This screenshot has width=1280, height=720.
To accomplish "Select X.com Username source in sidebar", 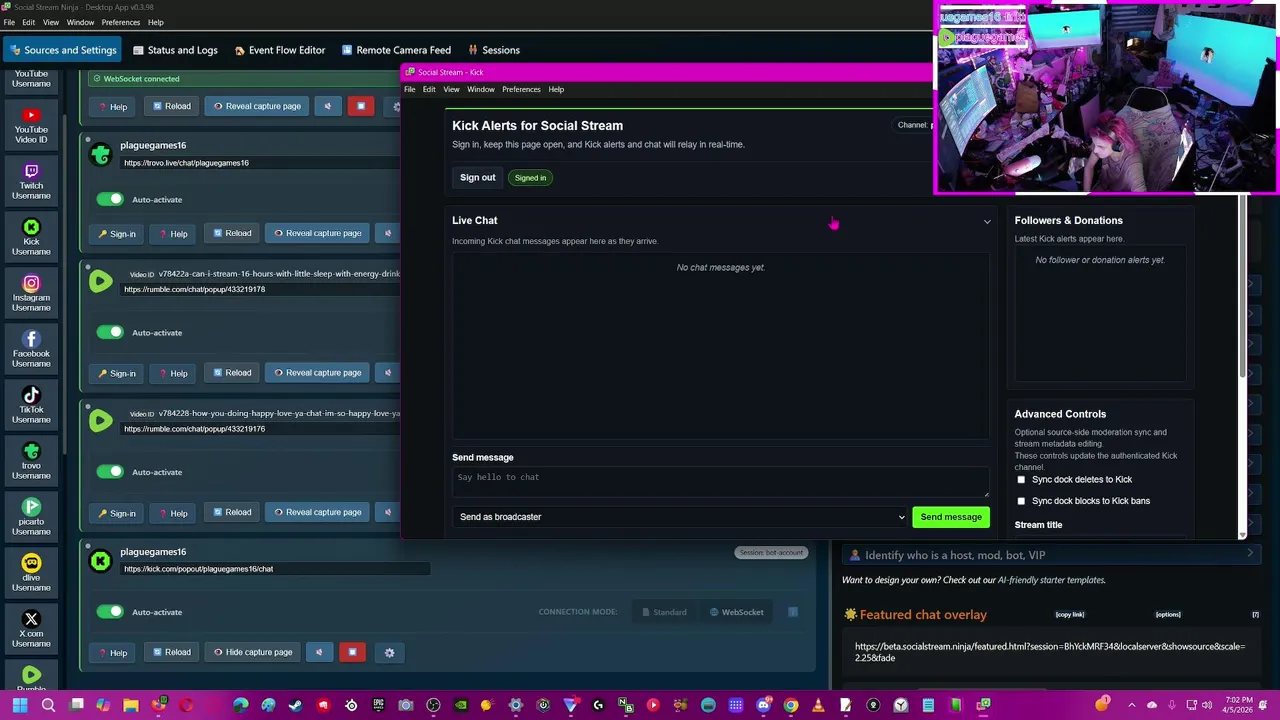I will pos(31,630).
